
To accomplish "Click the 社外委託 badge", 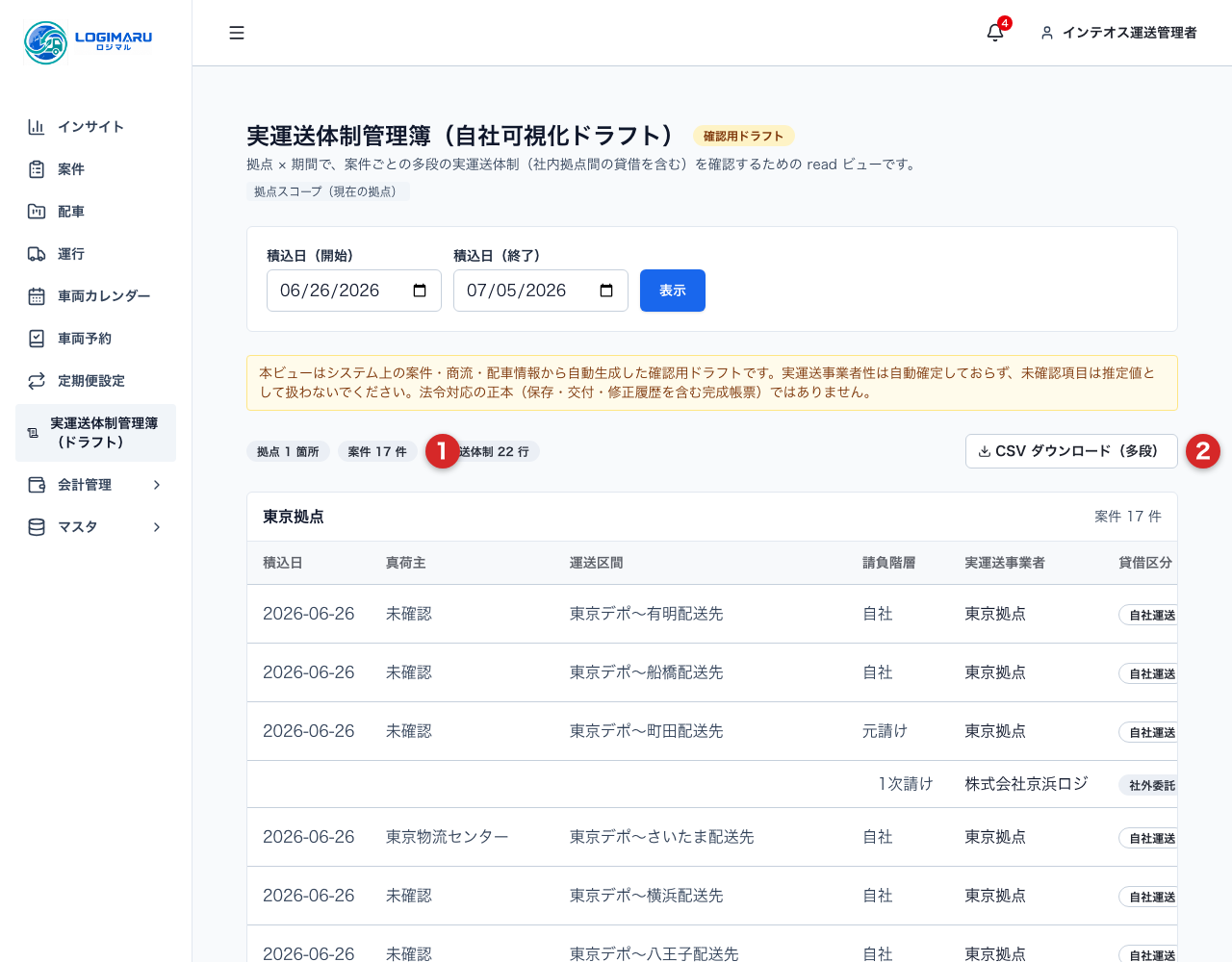I will coord(1149,785).
